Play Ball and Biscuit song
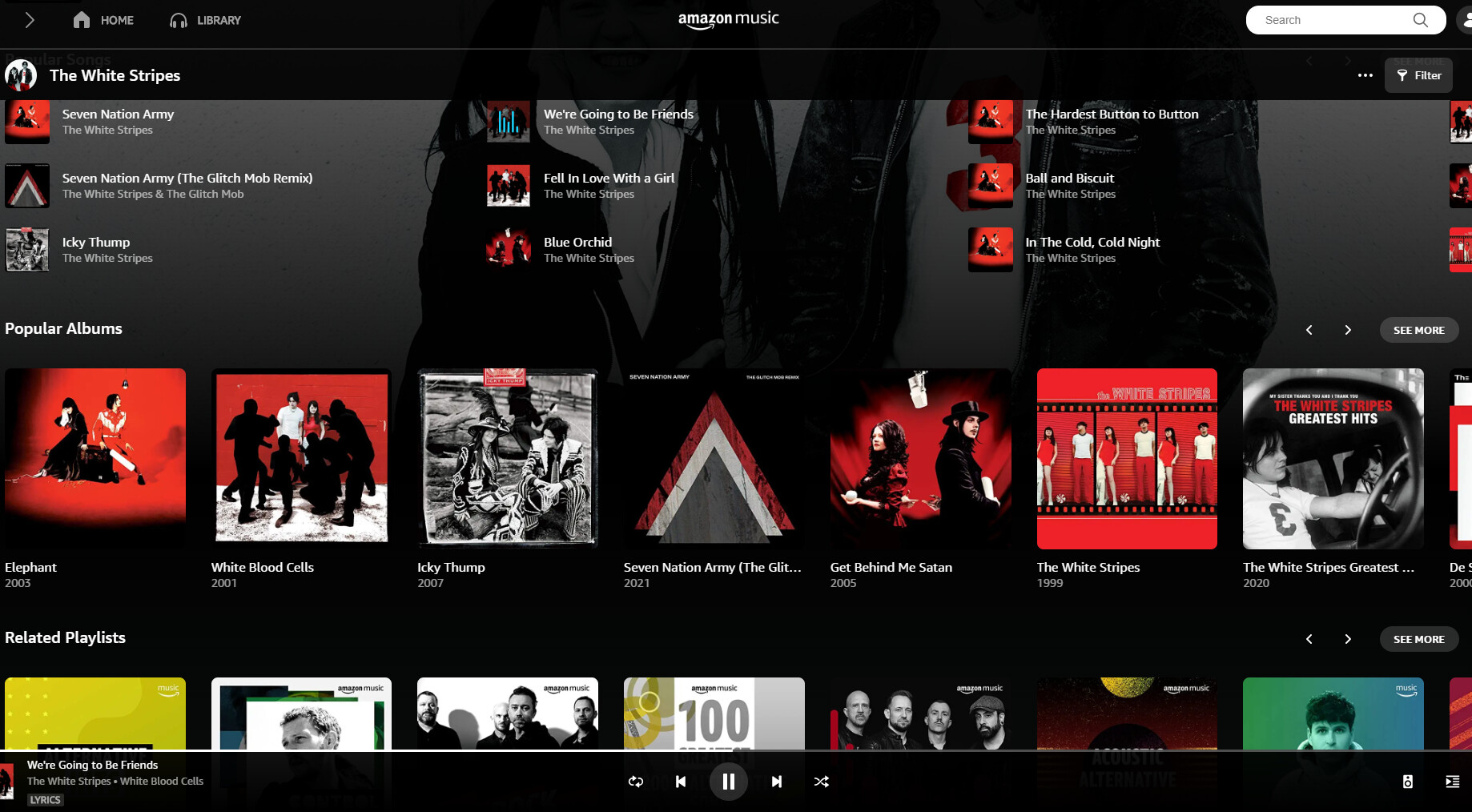The width and height of the screenshot is (1472, 812). [1069, 179]
